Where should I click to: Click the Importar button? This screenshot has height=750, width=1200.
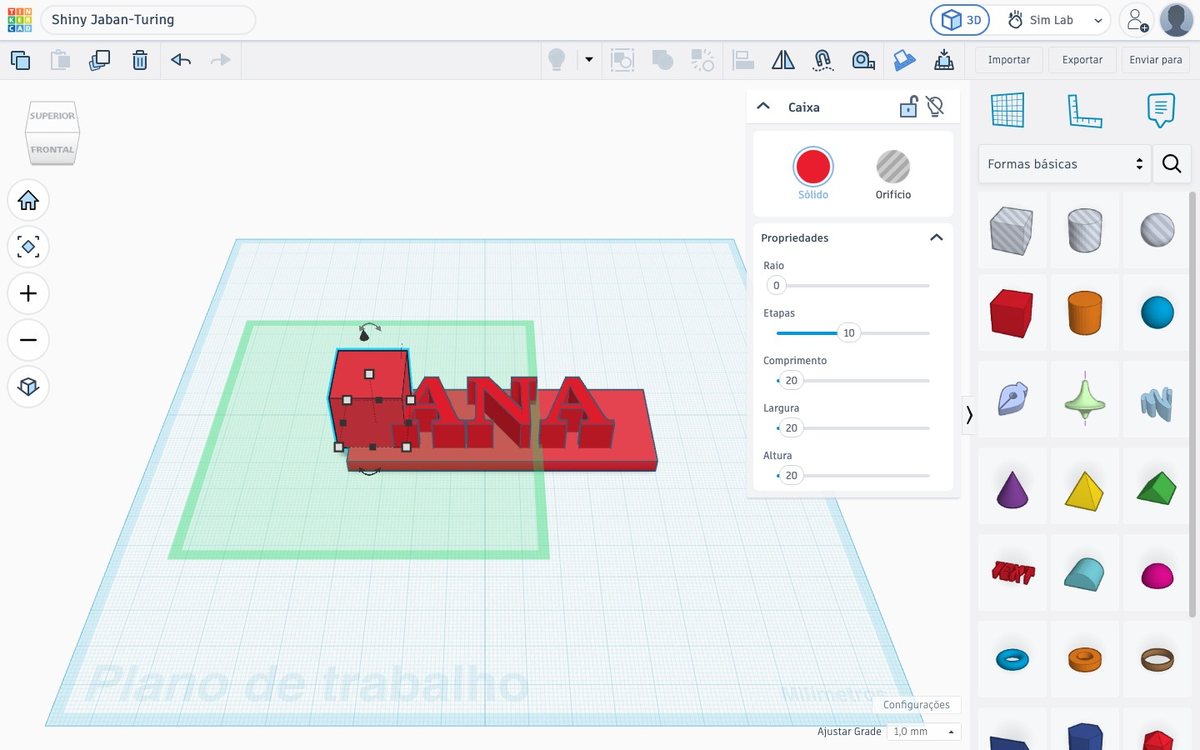pos(1009,60)
